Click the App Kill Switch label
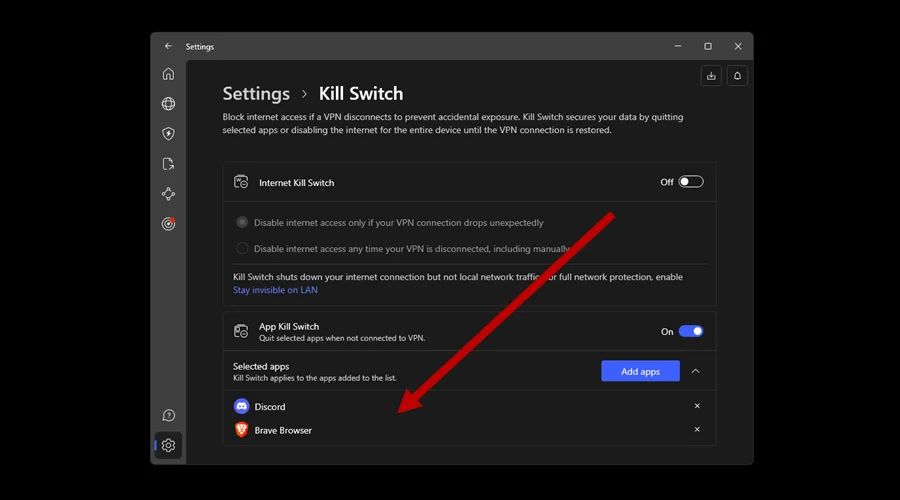 pyautogui.click(x=289, y=326)
